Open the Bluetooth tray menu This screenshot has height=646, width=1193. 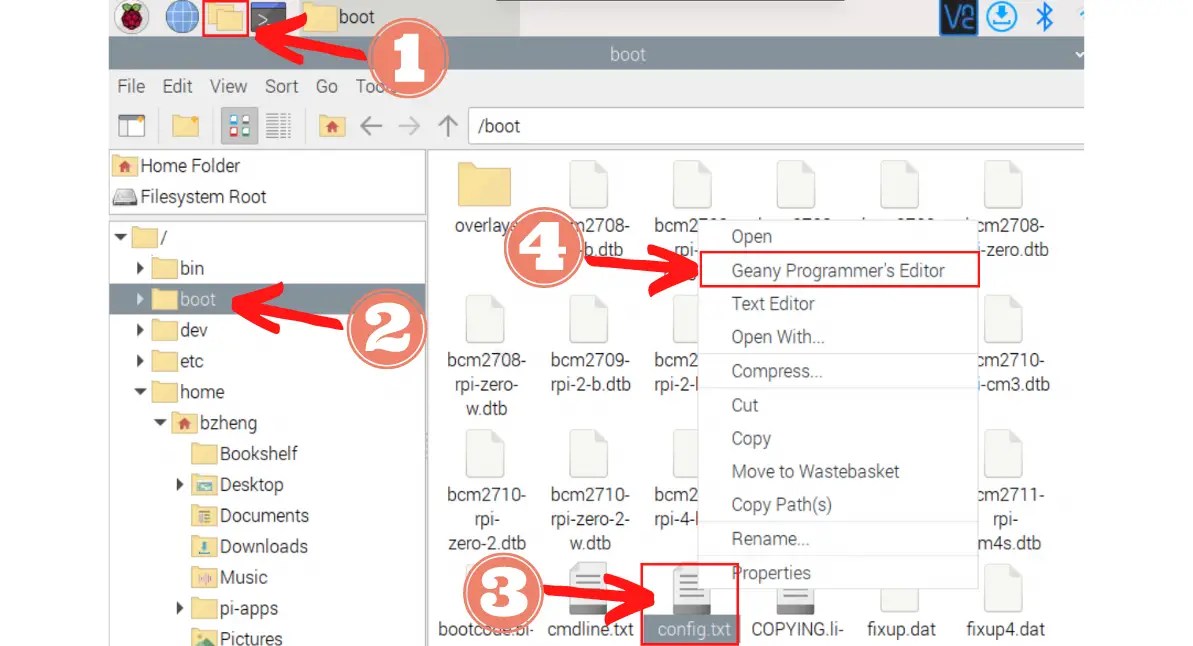click(x=1045, y=17)
